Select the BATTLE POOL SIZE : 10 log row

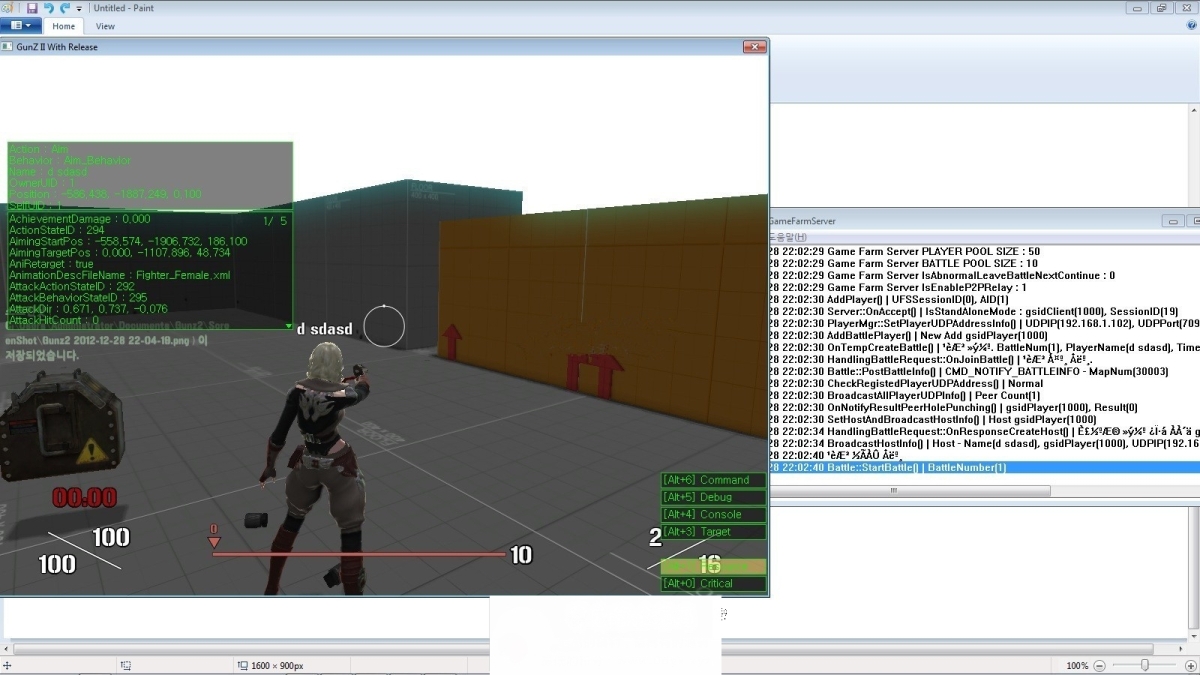(x=984, y=263)
